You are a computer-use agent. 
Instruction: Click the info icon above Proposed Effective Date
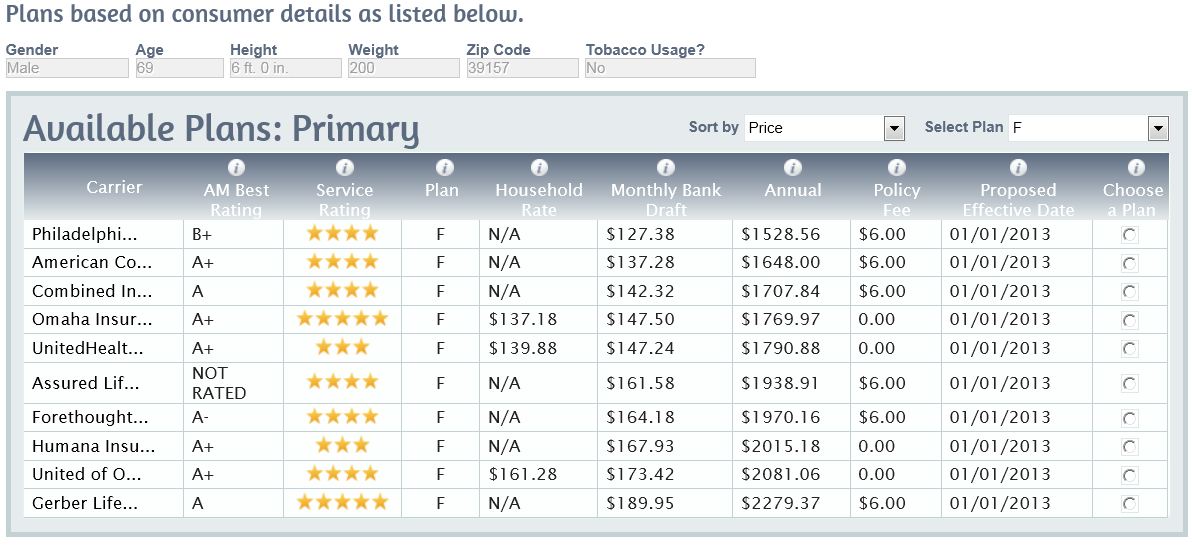(1018, 168)
